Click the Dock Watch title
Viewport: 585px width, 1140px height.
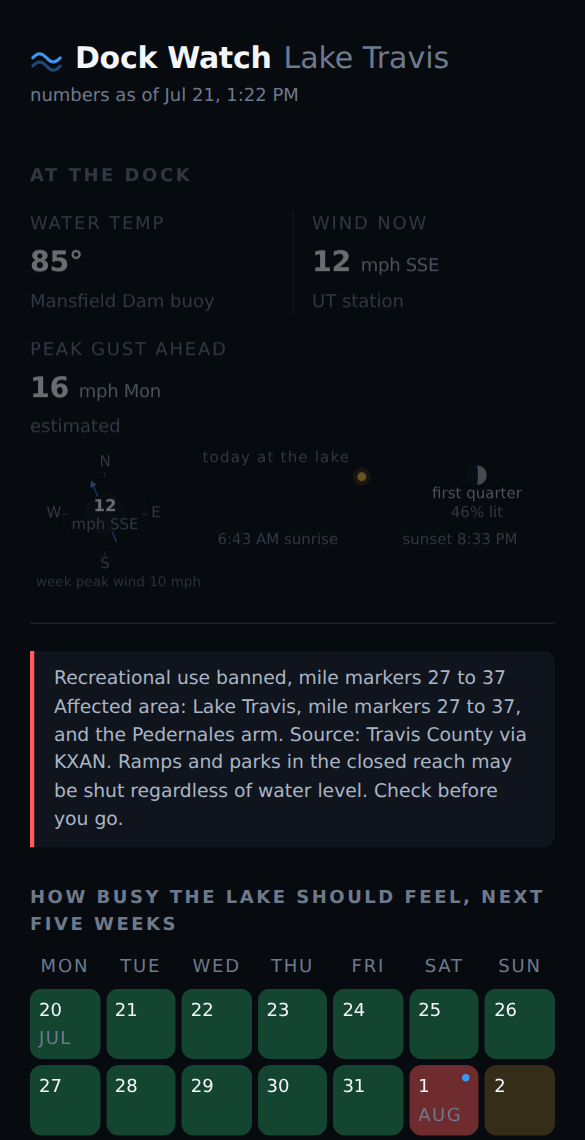173,58
